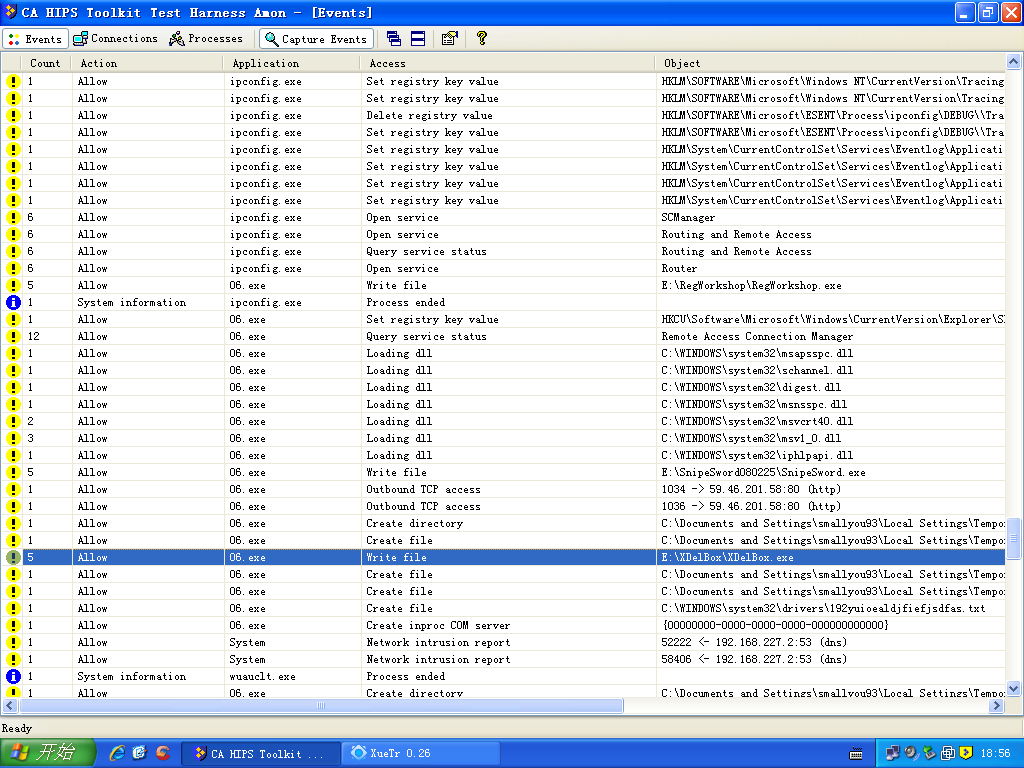1024x768 pixels.
Task: Click count '12' cell
Action: (x=33, y=336)
